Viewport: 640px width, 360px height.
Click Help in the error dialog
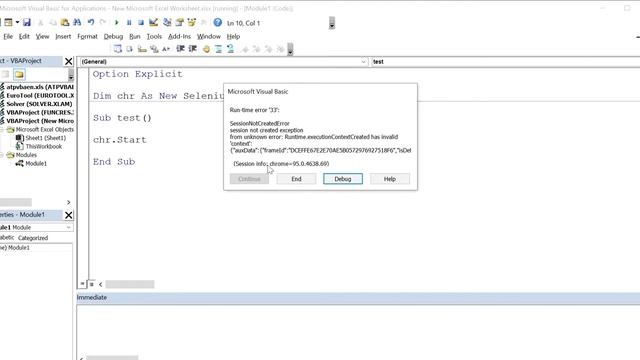(x=390, y=179)
